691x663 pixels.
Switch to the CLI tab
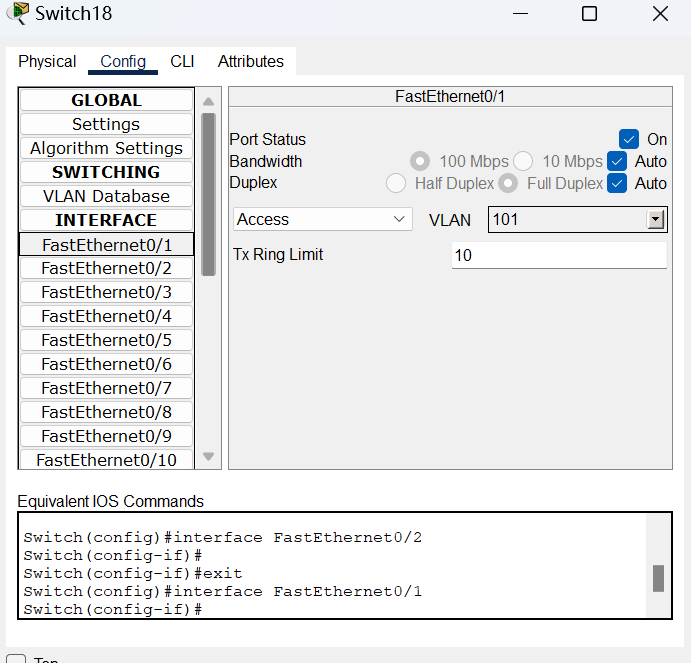coord(182,61)
